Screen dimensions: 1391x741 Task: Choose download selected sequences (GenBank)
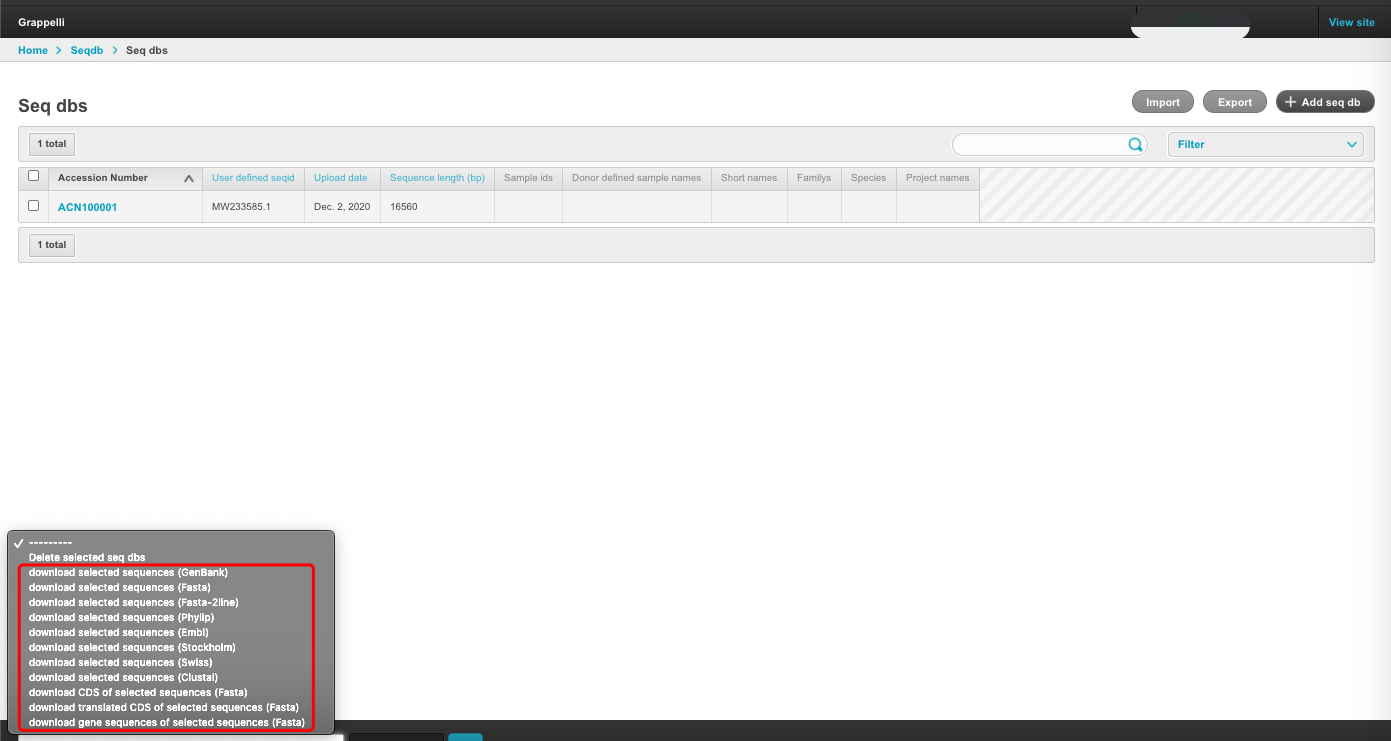(171, 572)
